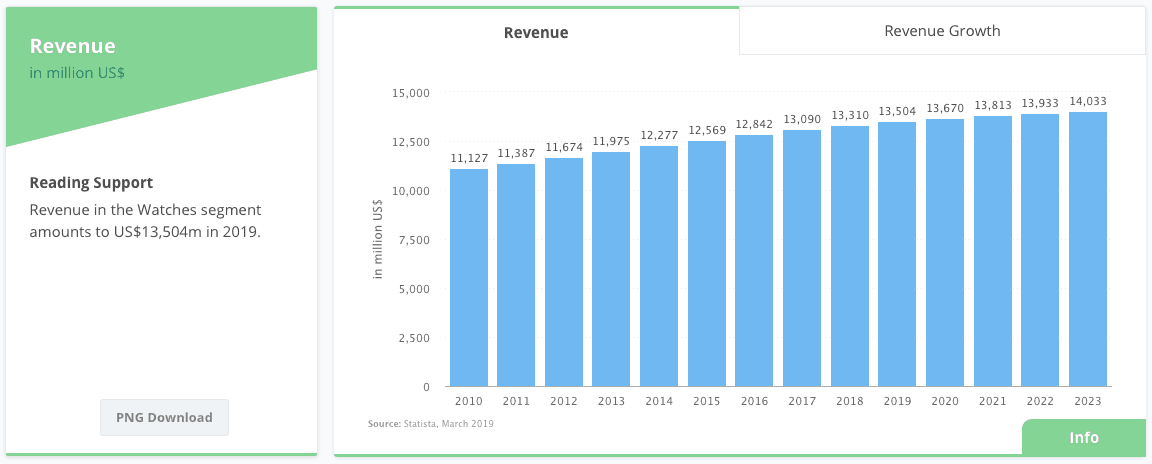
Task: Open the green Info button
Action: tap(1083, 438)
